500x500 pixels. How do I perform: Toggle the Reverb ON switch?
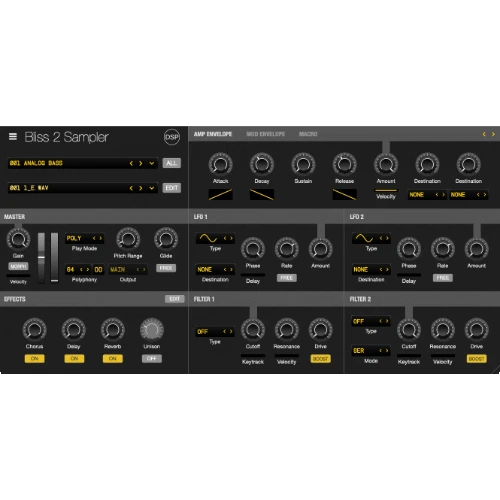[113, 359]
